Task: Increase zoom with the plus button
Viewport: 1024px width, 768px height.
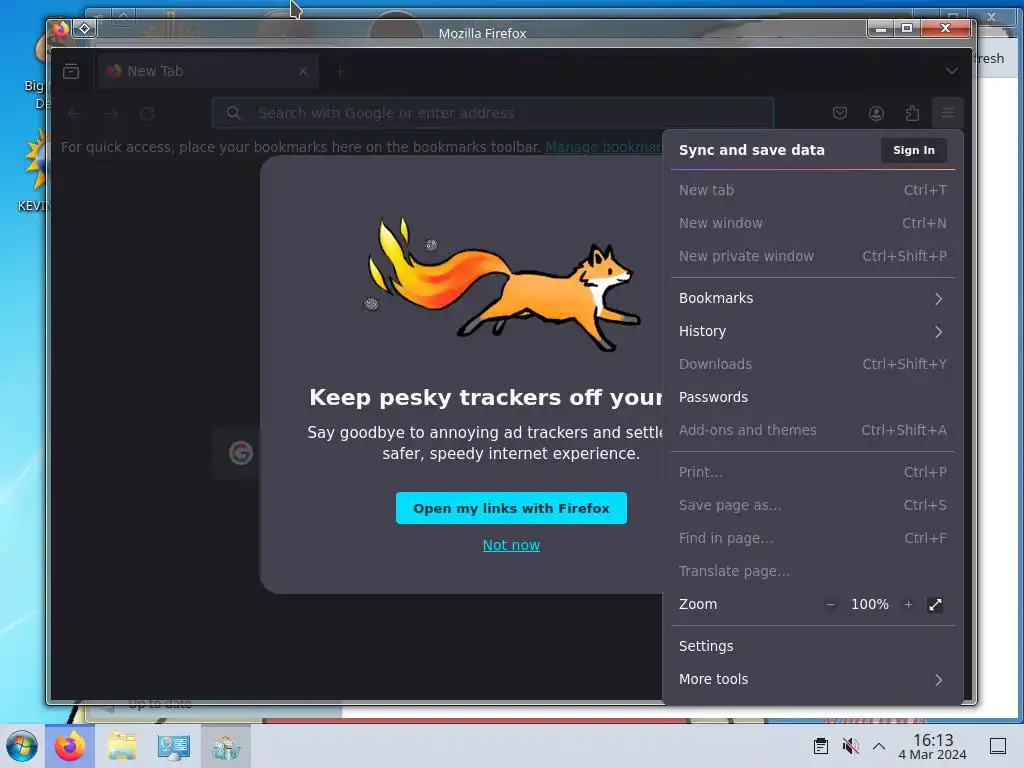Action: click(x=908, y=605)
